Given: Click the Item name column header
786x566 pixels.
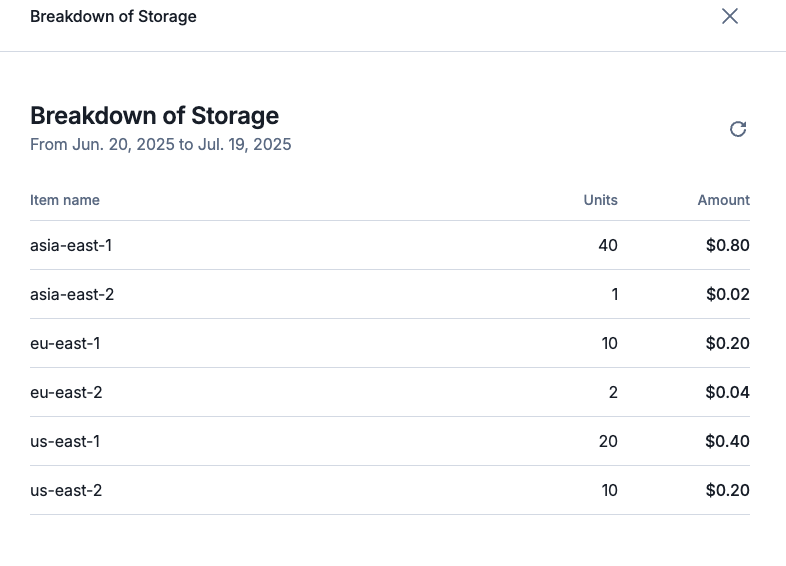Looking at the screenshot, I should coord(65,200).
